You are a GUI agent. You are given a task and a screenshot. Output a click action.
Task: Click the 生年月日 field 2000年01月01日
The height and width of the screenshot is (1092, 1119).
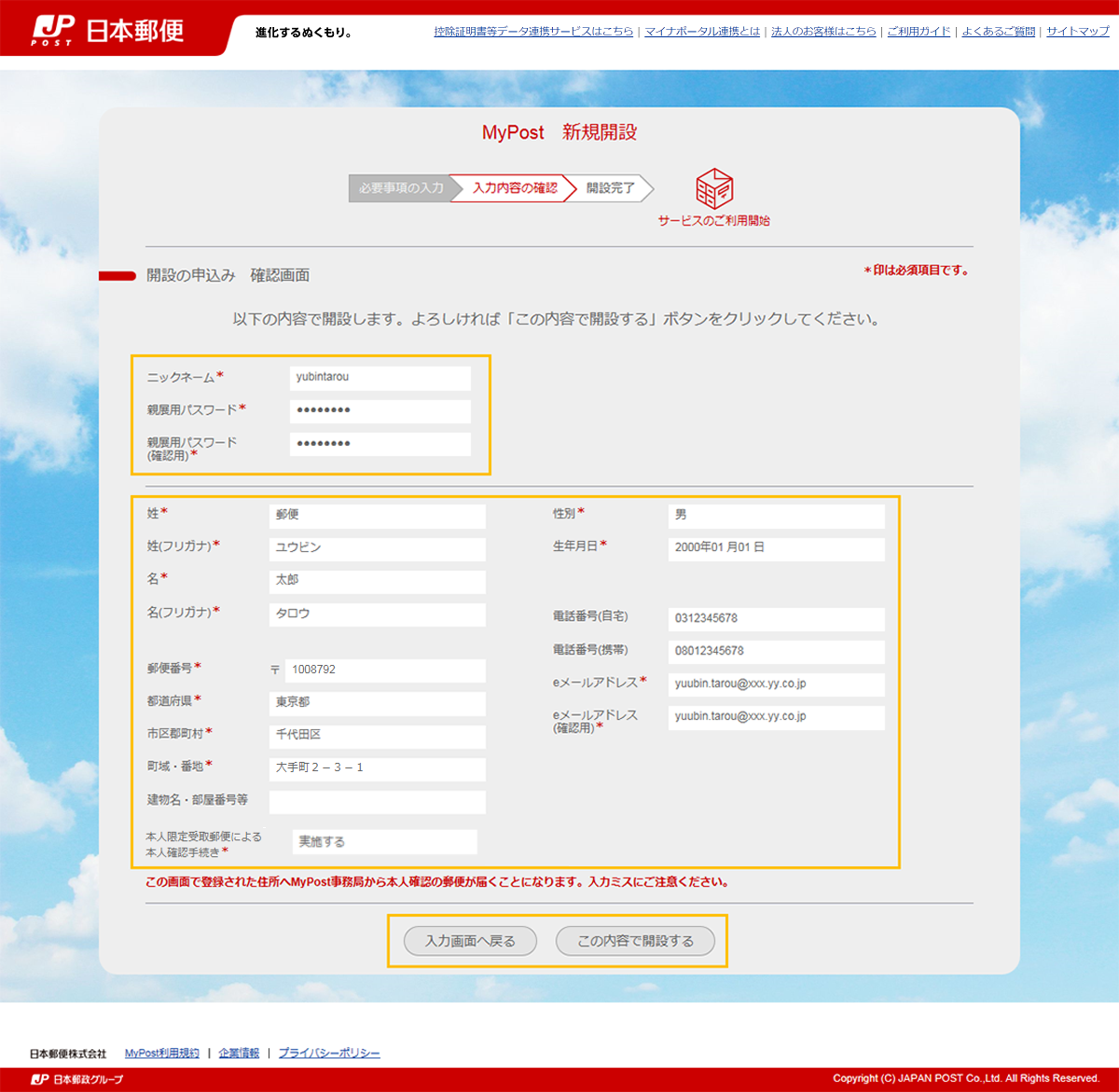[777, 548]
